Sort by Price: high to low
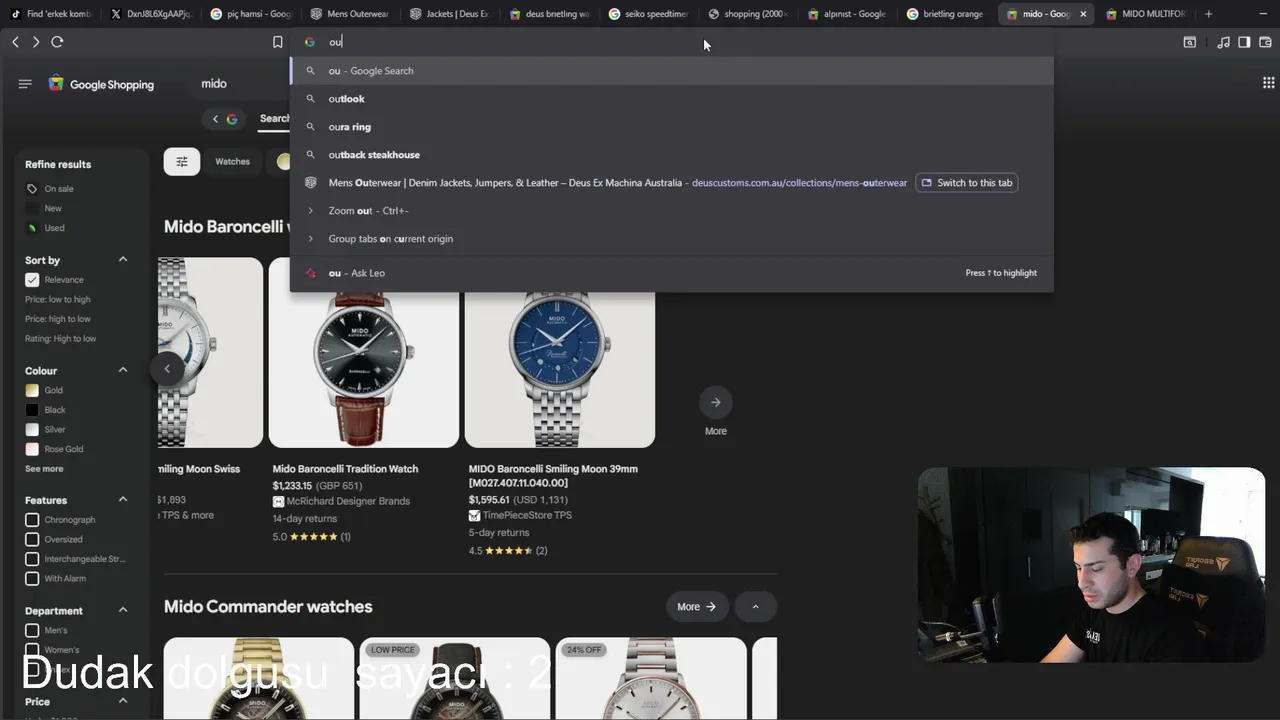The image size is (1280, 720). pos(58,319)
